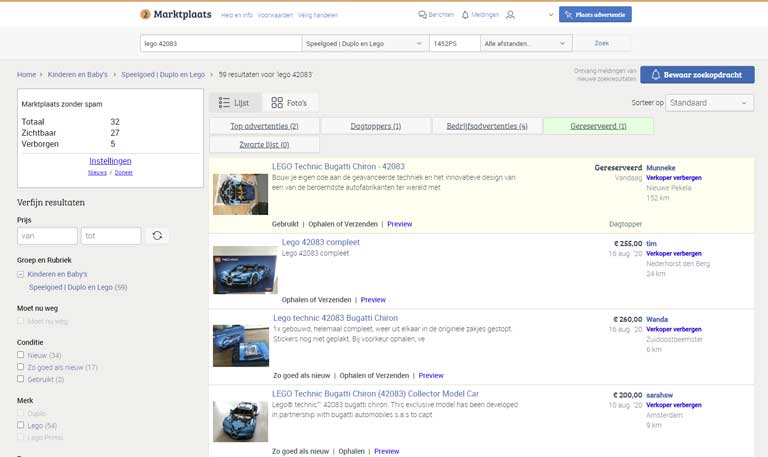Viewport: 768px width, 457px height.
Task: Click into the search field containing lego 42083
Action: coord(221,43)
